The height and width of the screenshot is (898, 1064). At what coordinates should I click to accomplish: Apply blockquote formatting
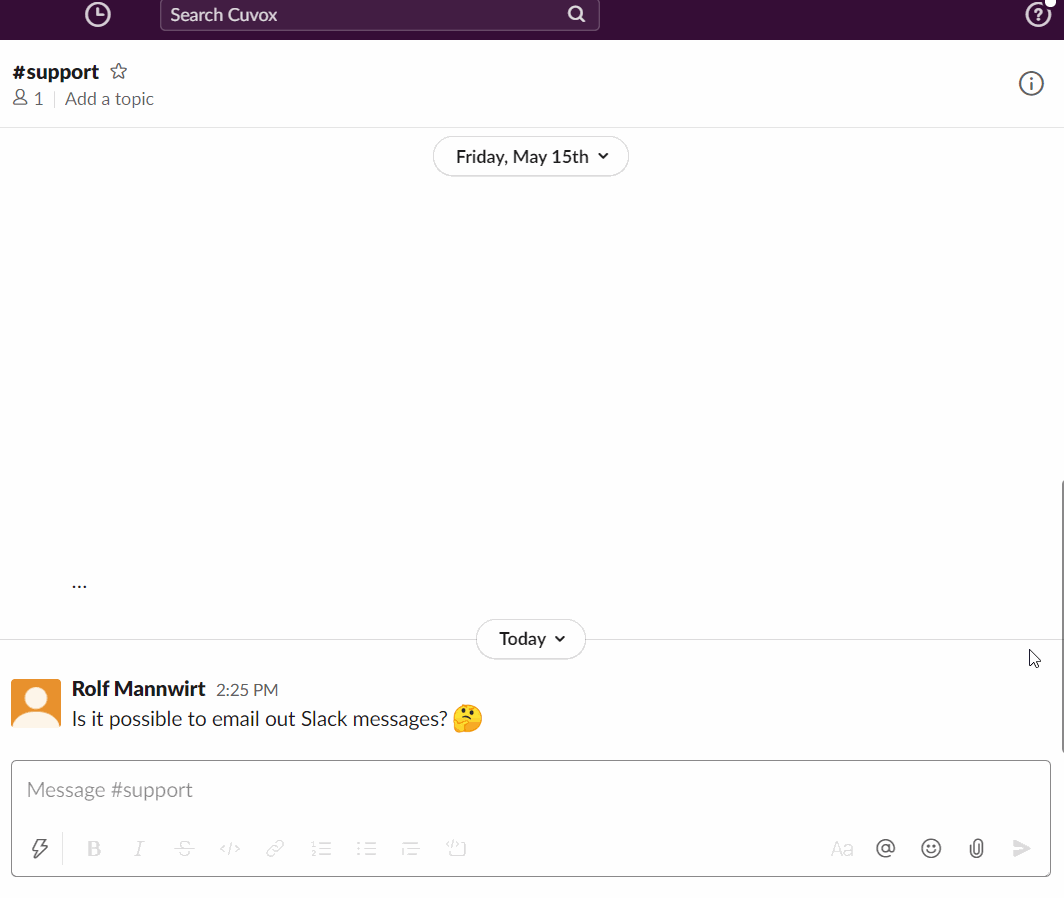coord(411,848)
